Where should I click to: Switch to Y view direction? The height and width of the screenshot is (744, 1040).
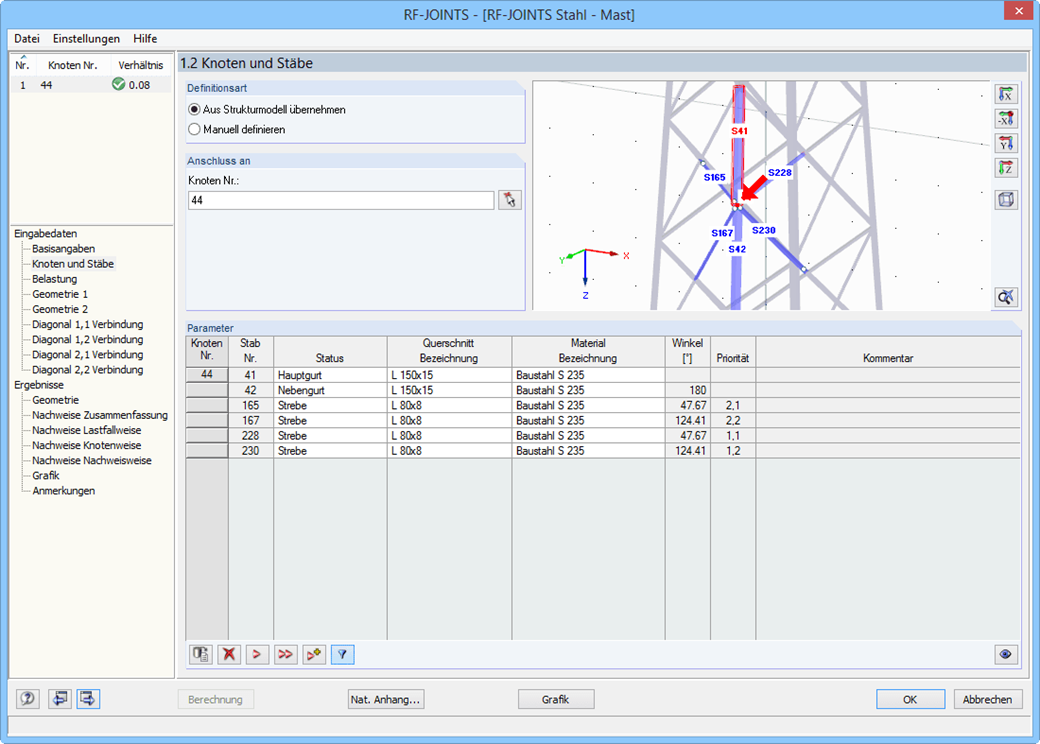[x=1006, y=143]
